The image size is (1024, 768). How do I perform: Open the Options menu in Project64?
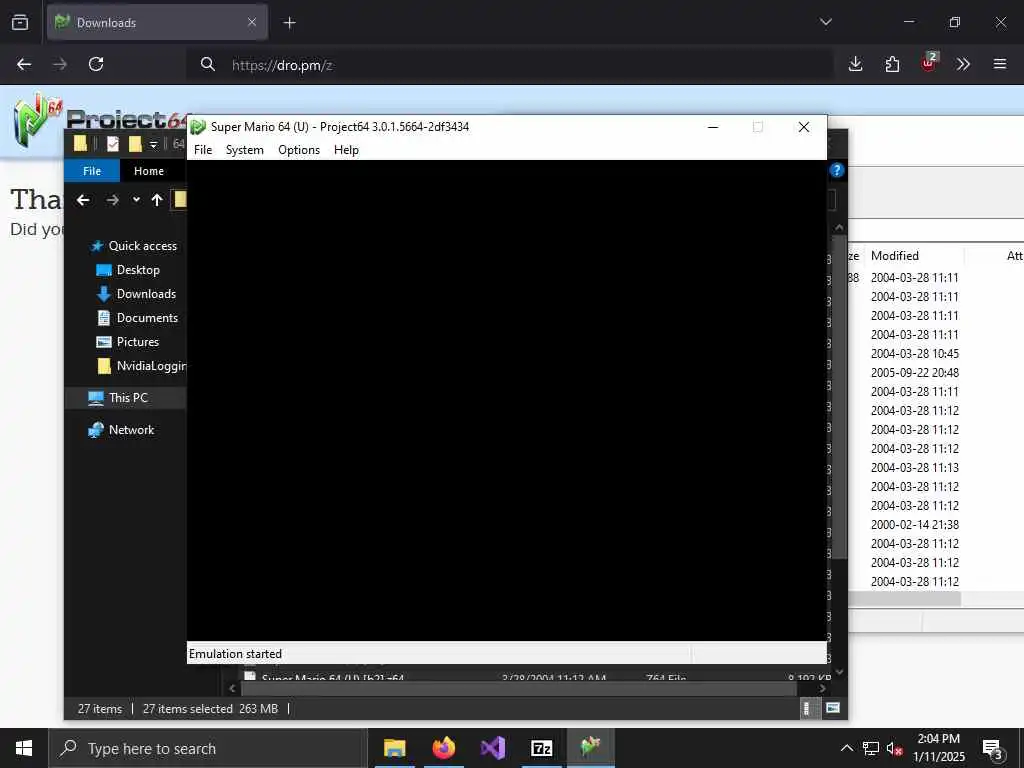pyautogui.click(x=299, y=150)
